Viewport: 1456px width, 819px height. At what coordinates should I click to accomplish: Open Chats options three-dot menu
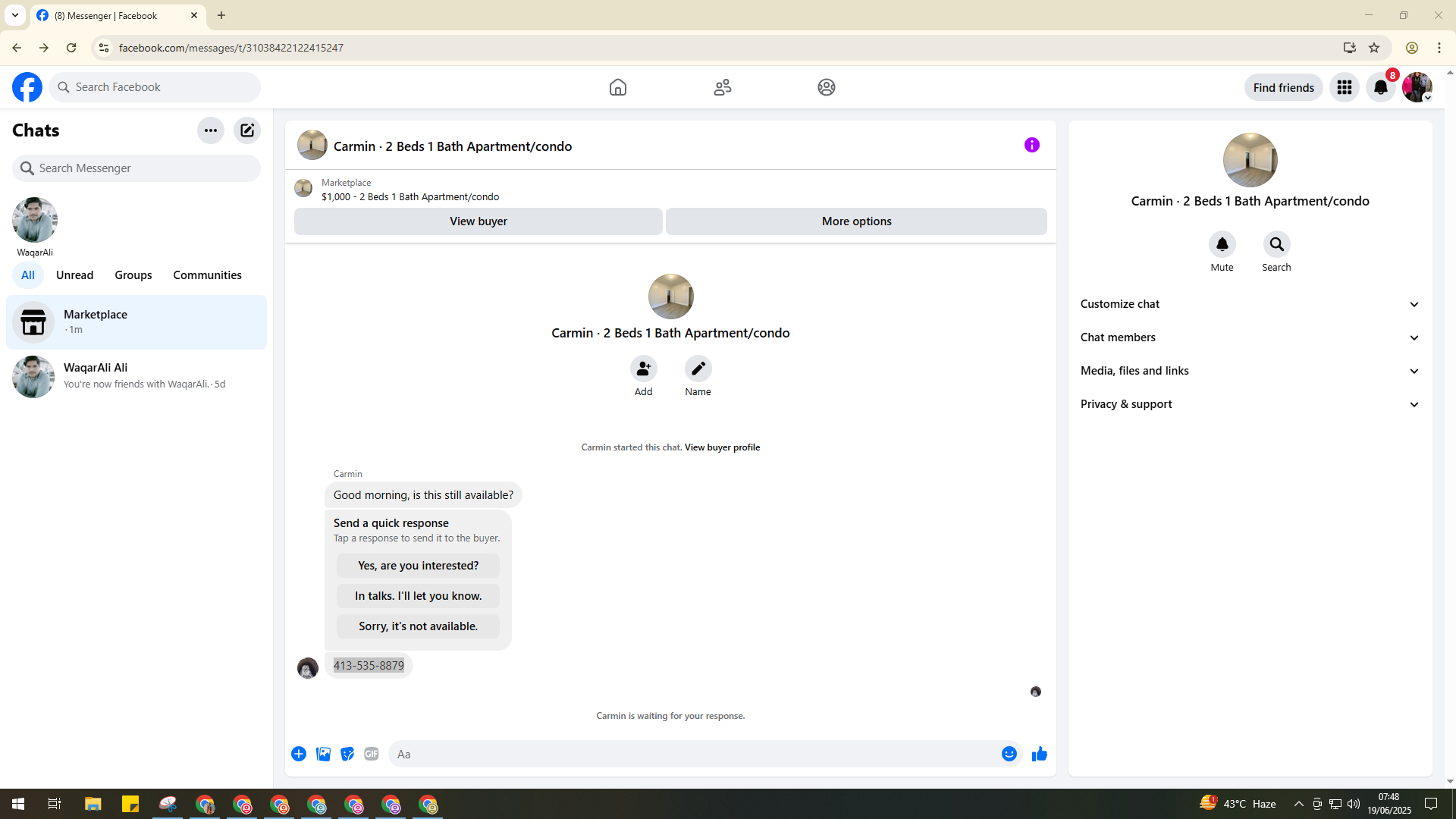coord(211,130)
